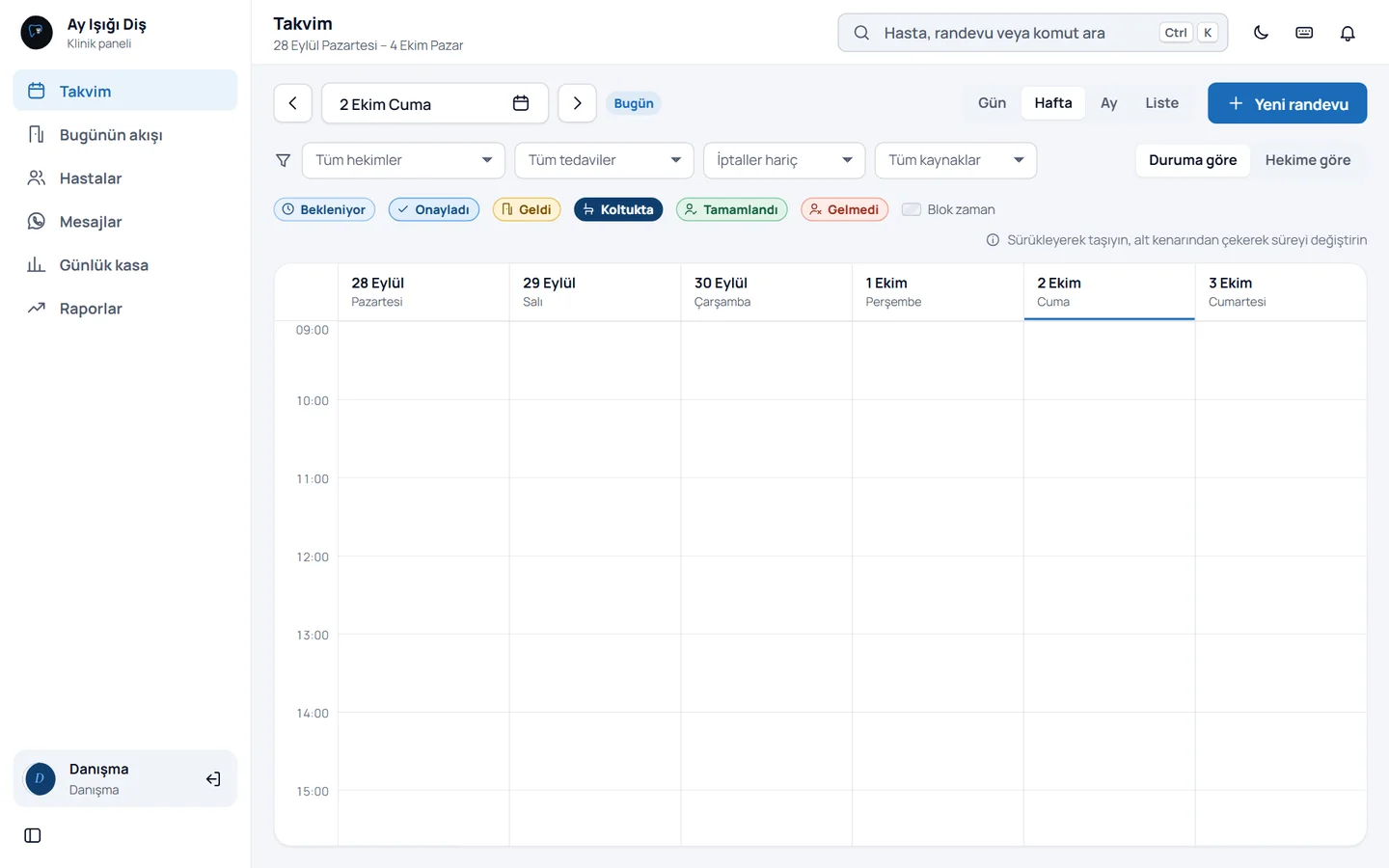Switch to the Ay view
The image size is (1389, 868).
coord(1109,103)
